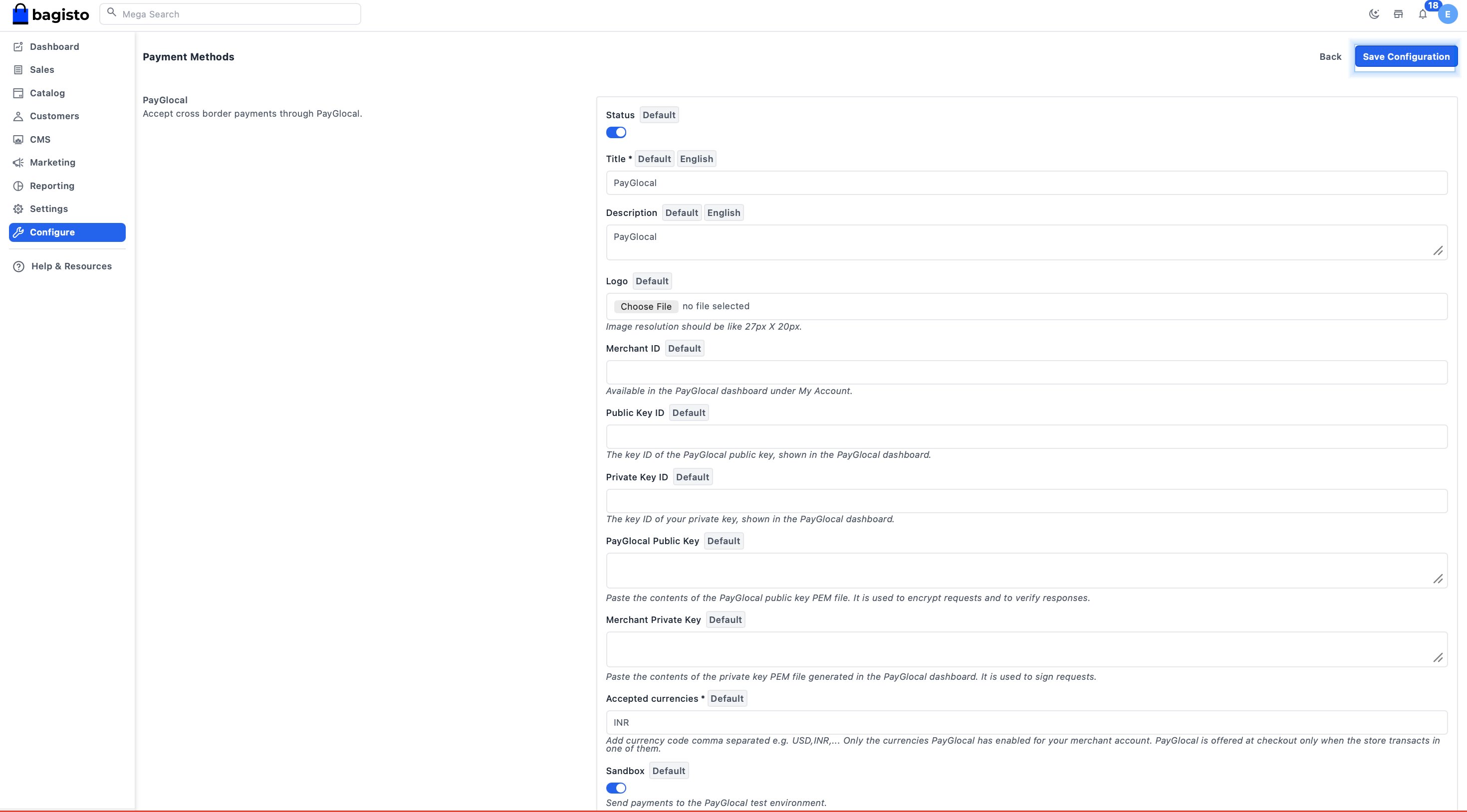1467x812 pixels.
Task: Open Dashboard menu item
Action: (67, 47)
